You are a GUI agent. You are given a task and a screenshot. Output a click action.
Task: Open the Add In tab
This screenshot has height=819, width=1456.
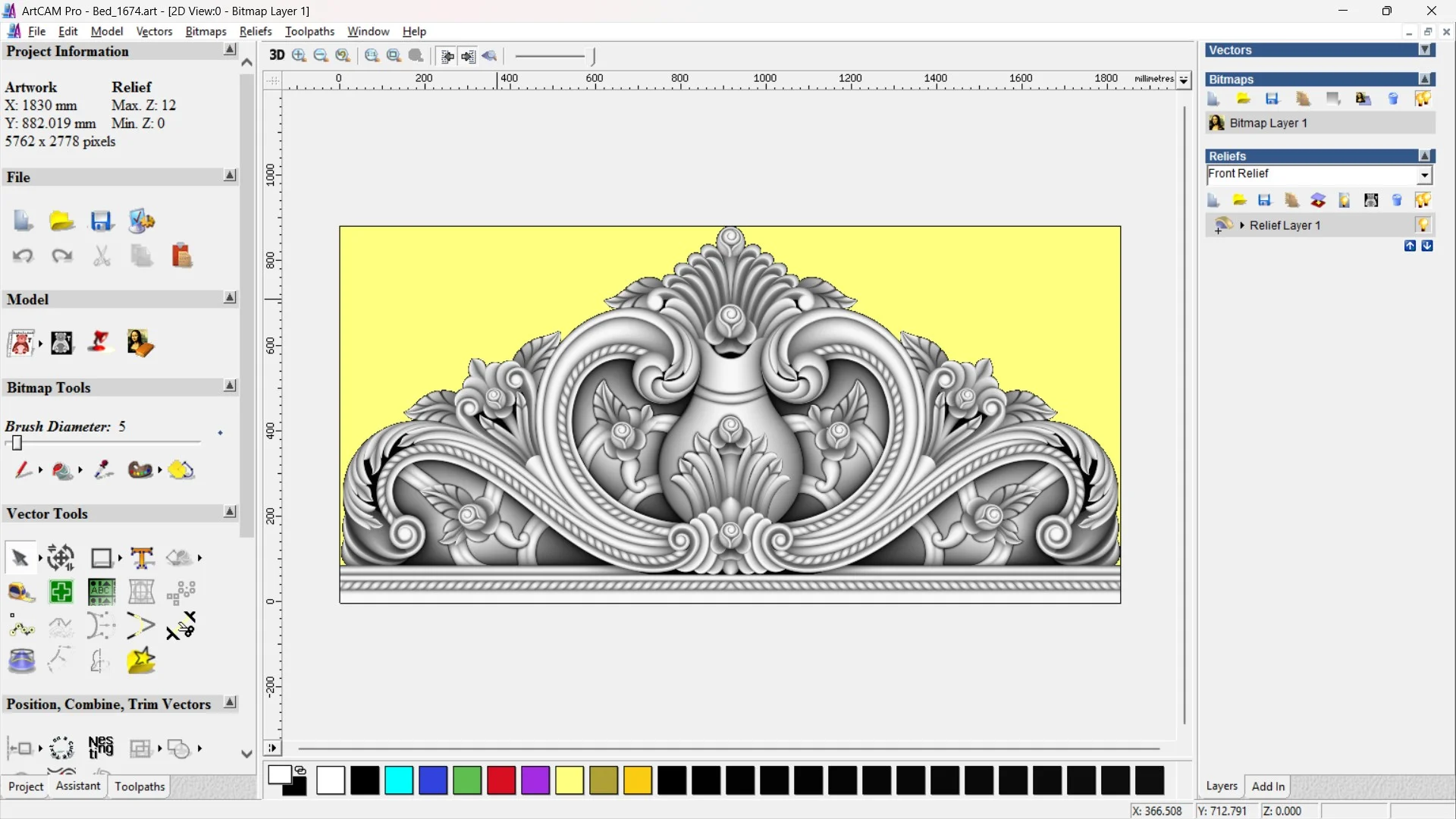(x=1268, y=786)
